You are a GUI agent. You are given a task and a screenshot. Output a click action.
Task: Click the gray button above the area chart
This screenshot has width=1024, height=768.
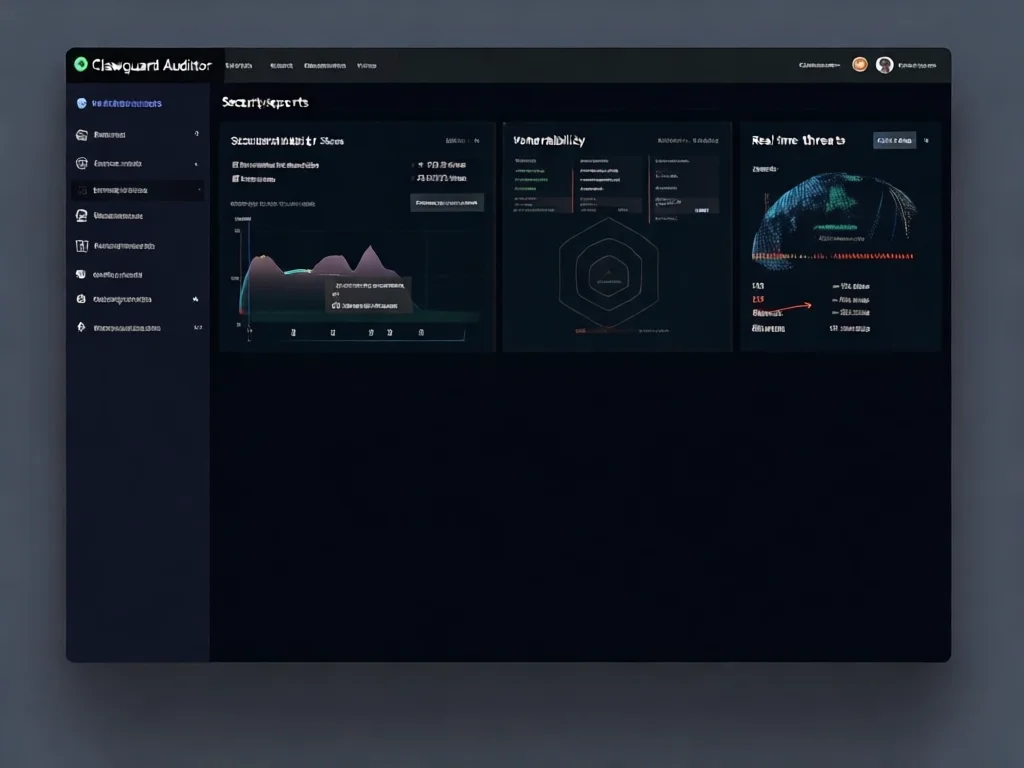point(447,202)
